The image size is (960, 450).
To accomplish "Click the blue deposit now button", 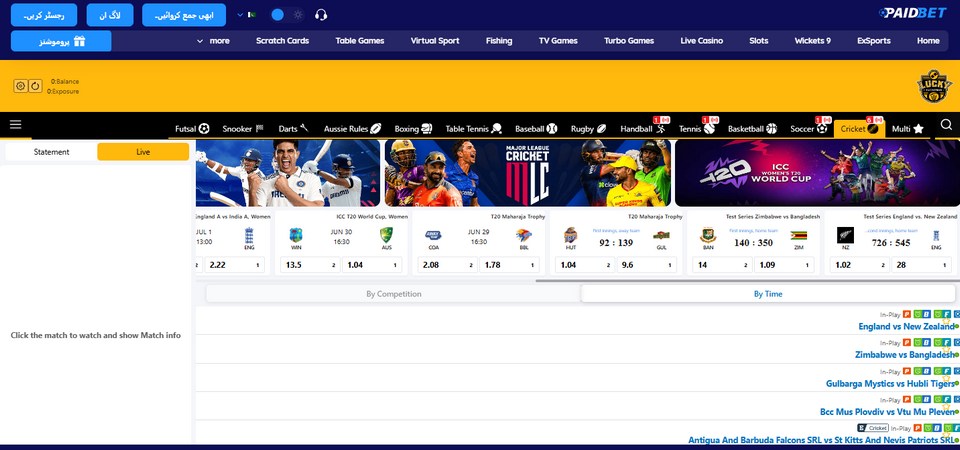I will [x=184, y=15].
